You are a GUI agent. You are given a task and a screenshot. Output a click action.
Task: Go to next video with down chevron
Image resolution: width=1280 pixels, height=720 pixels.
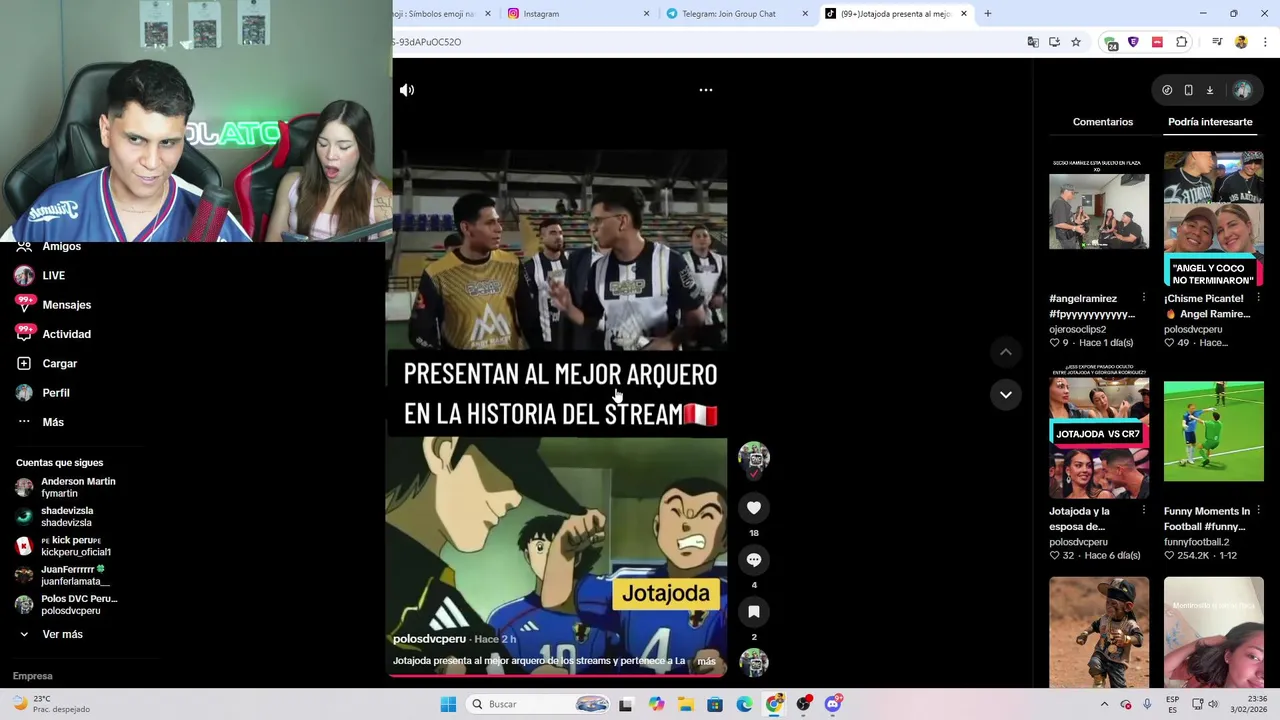(1006, 394)
